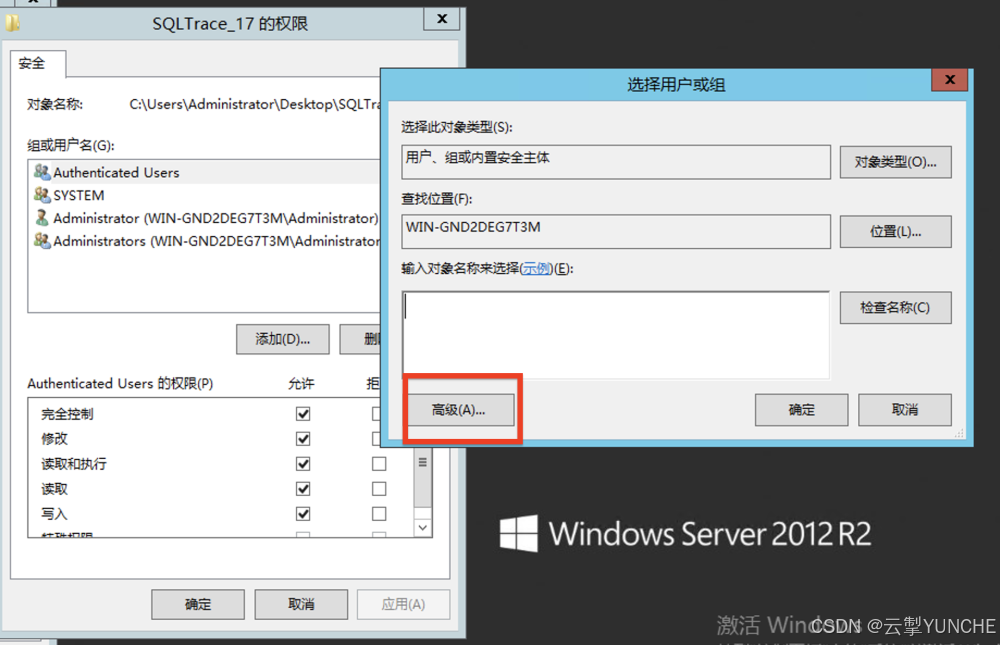Click 对象类型(O)... button
This screenshot has width=1000, height=645.
point(895,162)
